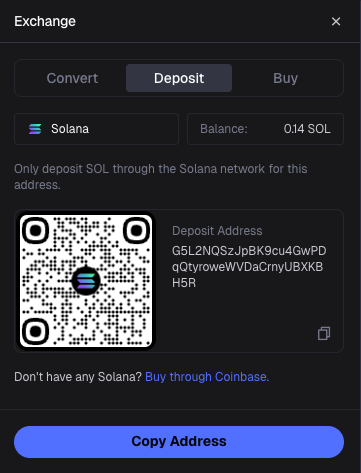This screenshot has height=473, width=361.
Task: Click the Solana logo inside the QR code
Action: 86,281
